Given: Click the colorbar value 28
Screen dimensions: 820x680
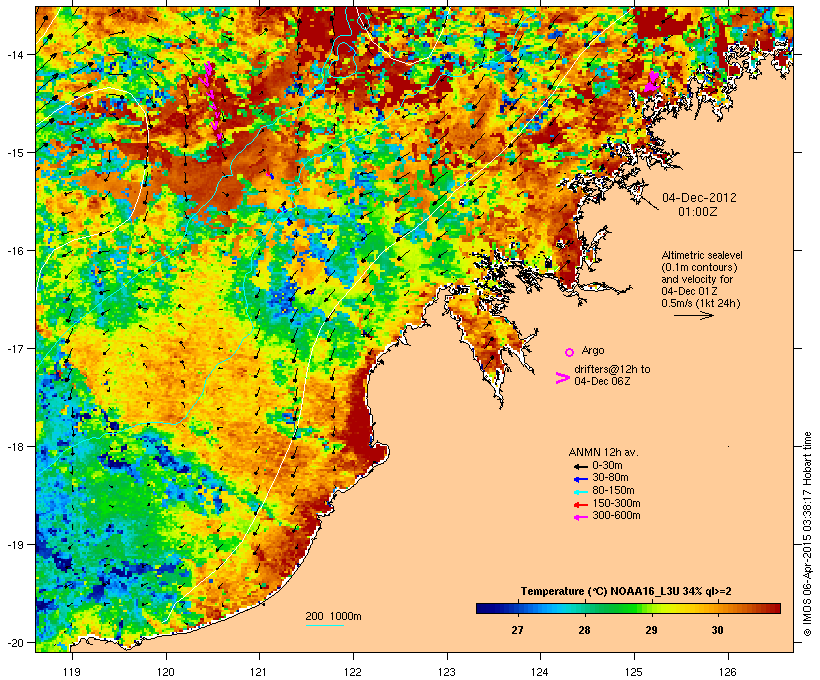Looking at the screenshot, I should (x=584, y=630).
